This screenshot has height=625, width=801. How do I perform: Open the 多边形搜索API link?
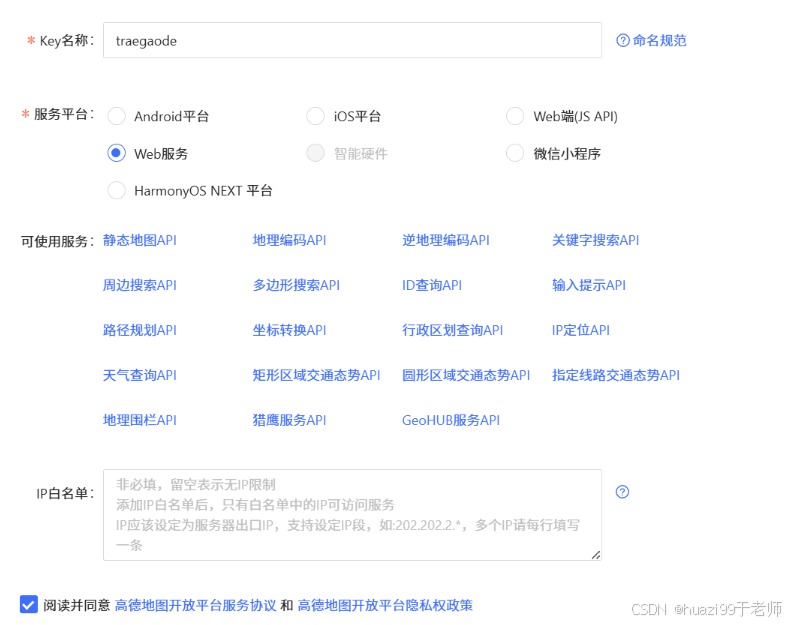click(296, 285)
